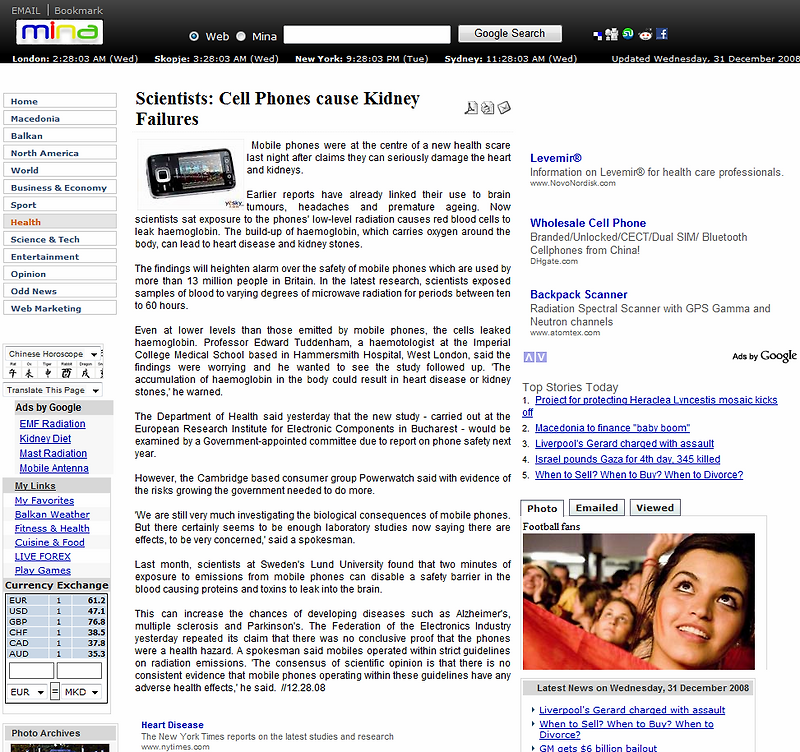Click the print article icon

[x=487, y=108]
